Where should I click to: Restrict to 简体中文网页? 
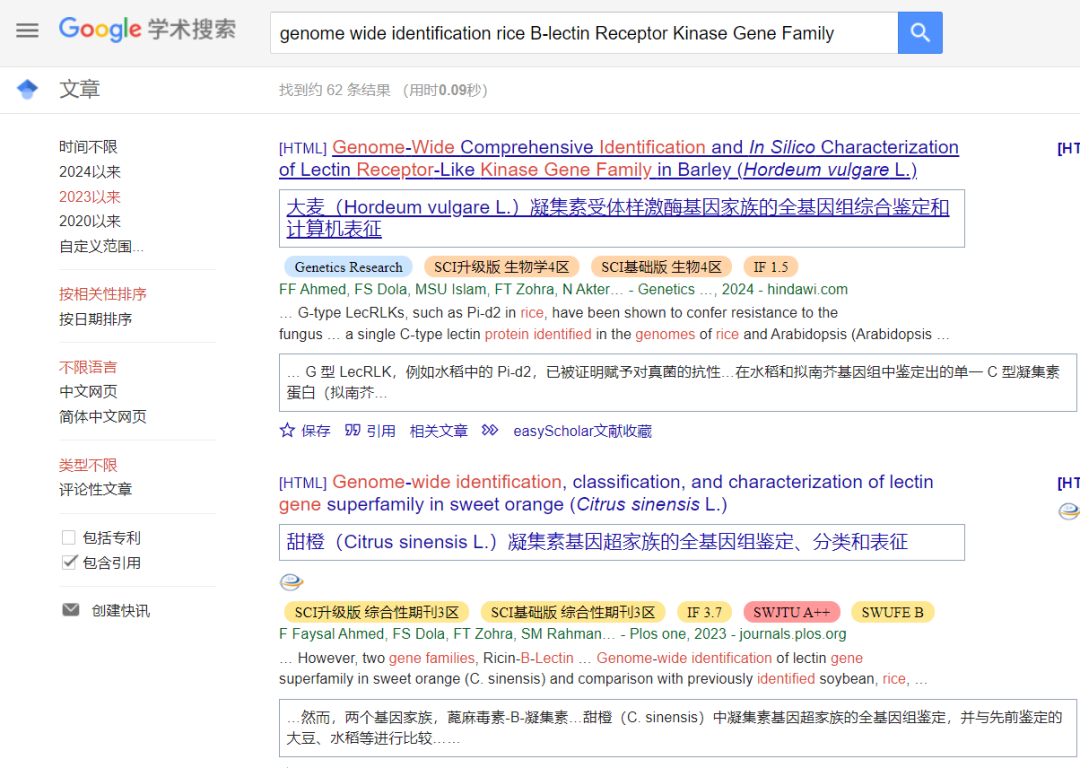click(103, 416)
